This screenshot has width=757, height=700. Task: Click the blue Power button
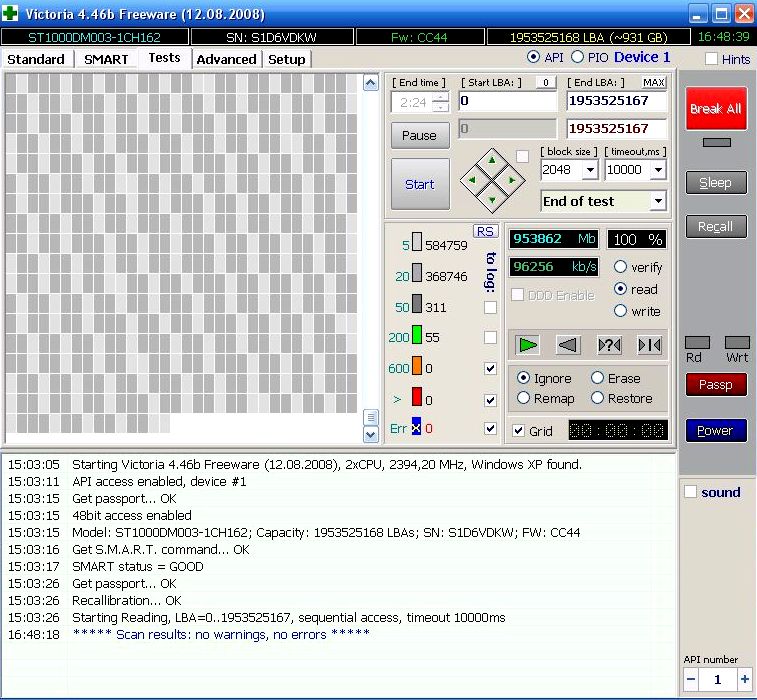716,430
